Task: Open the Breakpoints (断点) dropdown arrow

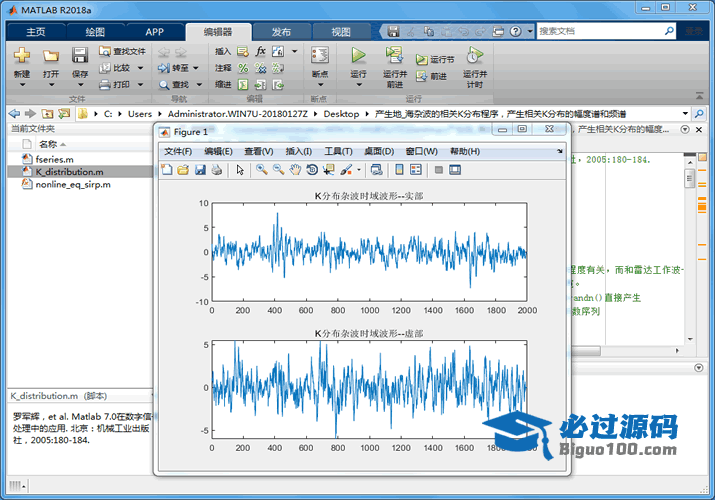Action: point(320,85)
